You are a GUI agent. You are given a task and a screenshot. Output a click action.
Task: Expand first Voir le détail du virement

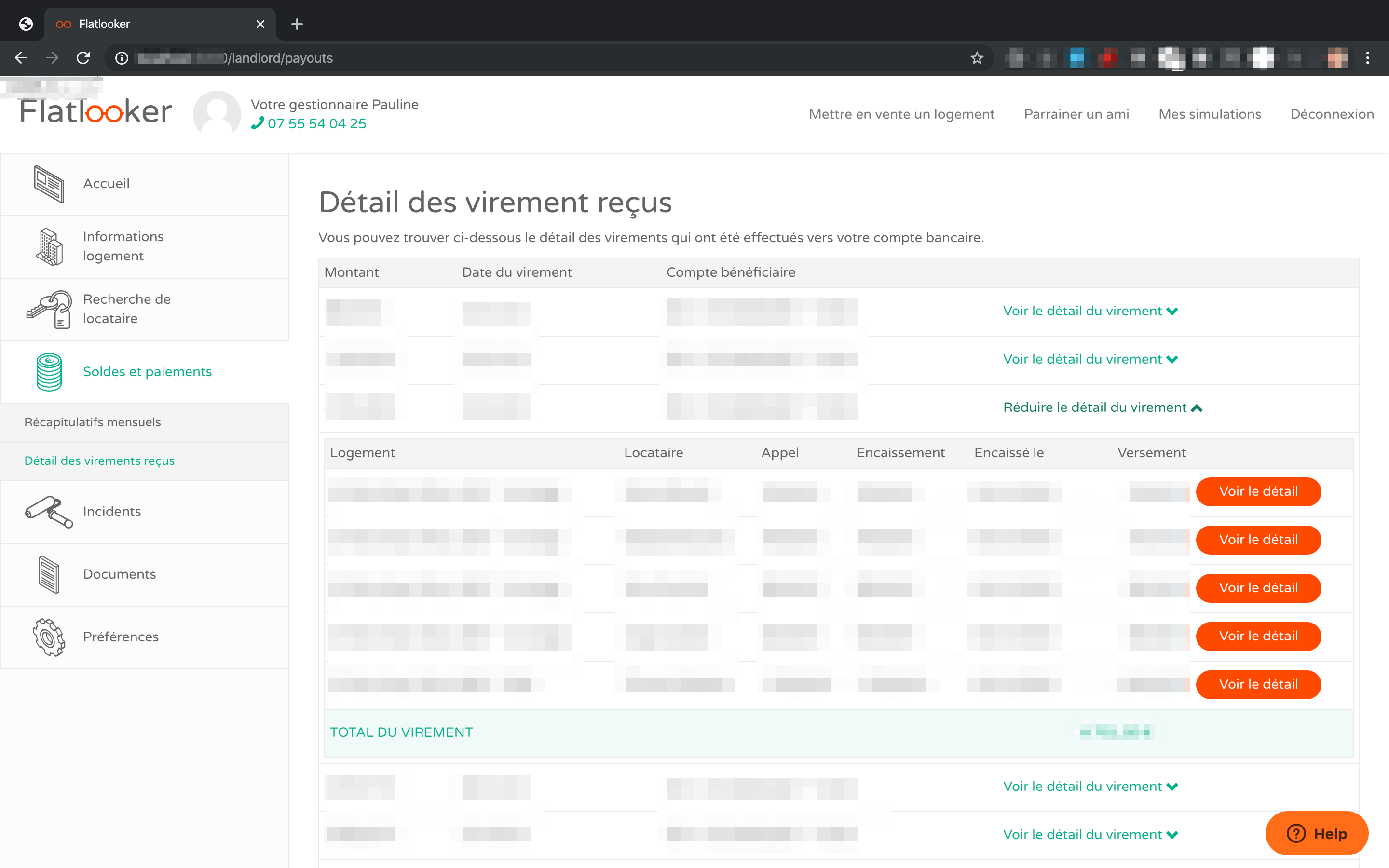click(x=1090, y=311)
